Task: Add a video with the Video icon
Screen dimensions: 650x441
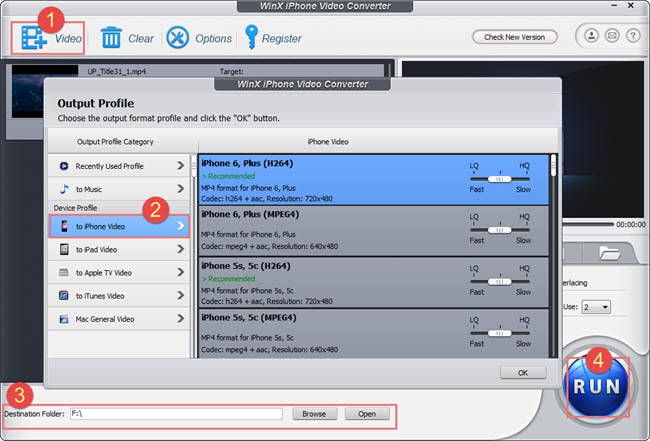Action: click(34, 38)
